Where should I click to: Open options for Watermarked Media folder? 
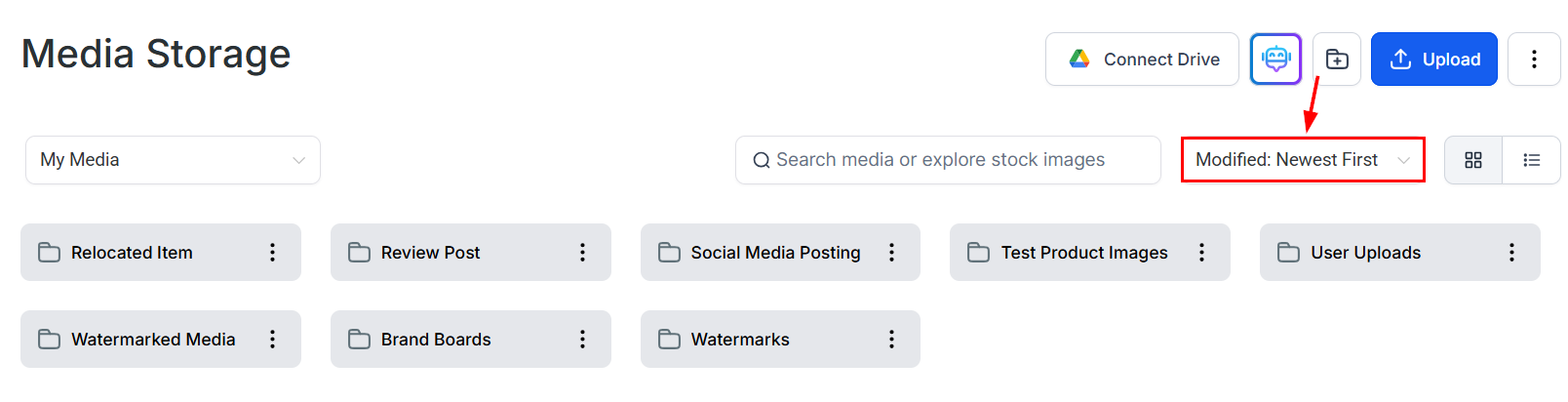coord(272,340)
